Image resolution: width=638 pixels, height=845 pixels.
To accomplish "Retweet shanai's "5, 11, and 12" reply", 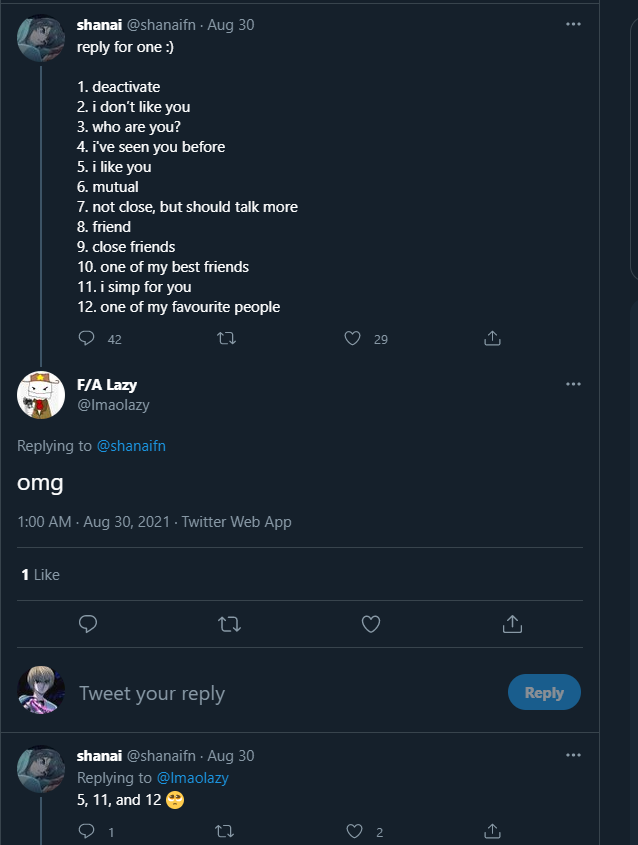I will point(227,831).
